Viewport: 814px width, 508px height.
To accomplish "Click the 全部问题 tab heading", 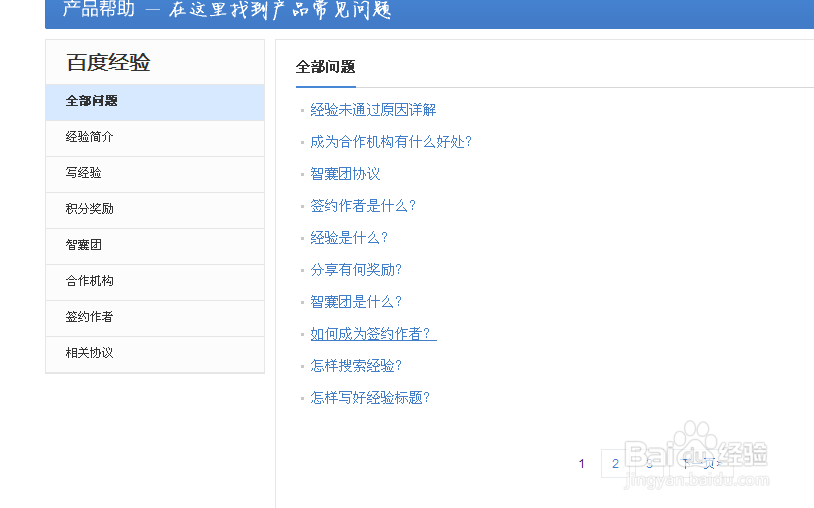I will 325,67.
